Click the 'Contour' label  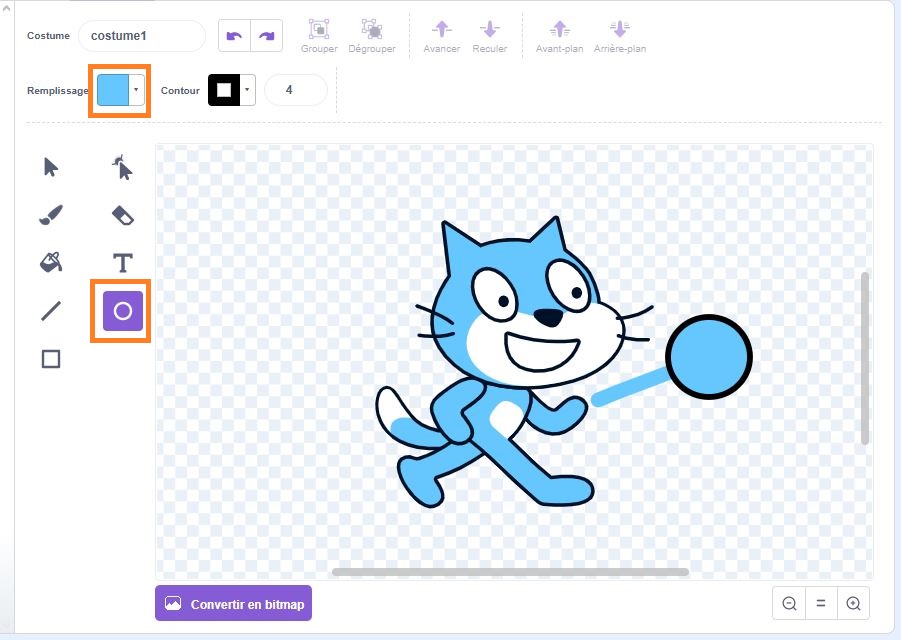[x=180, y=90]
